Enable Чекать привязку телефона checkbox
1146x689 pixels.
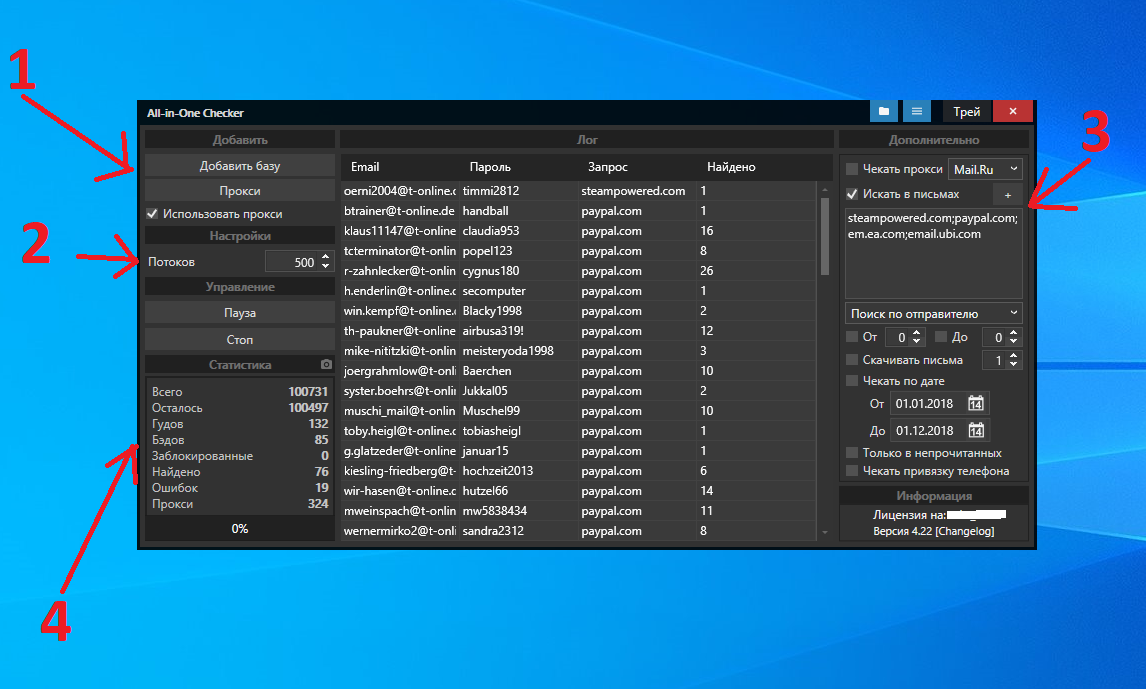click(851, 471)
